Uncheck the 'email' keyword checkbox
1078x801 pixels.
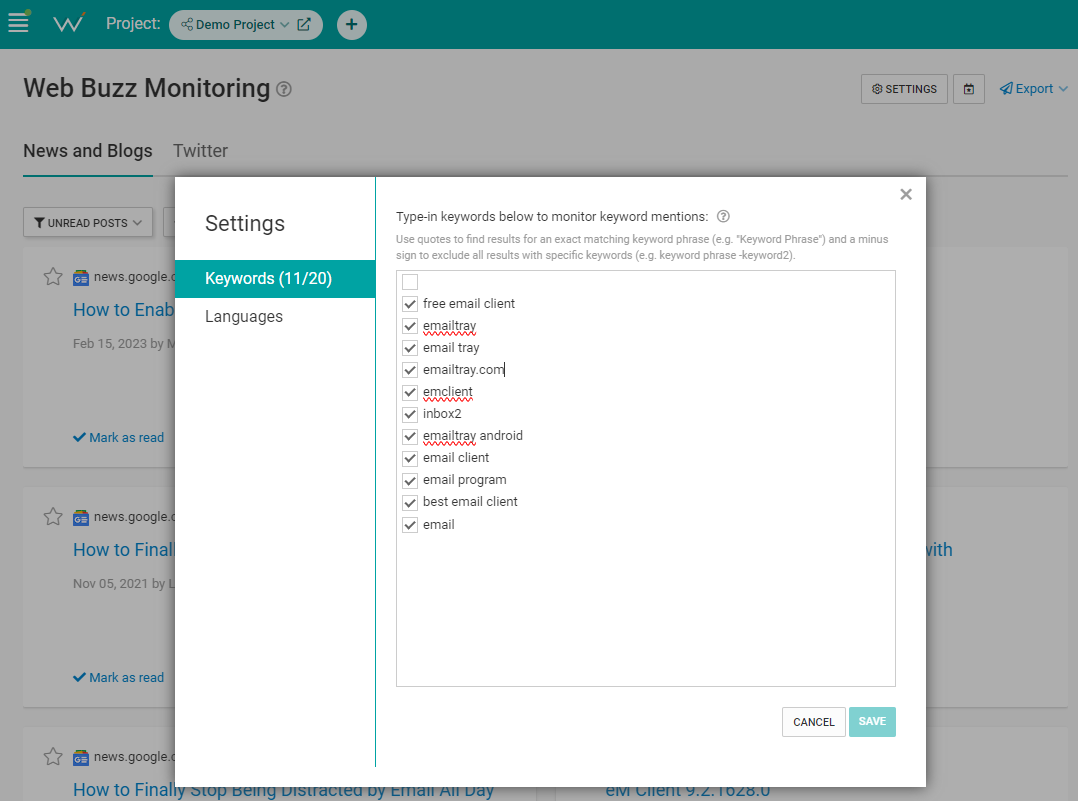(x=410, y=525)
